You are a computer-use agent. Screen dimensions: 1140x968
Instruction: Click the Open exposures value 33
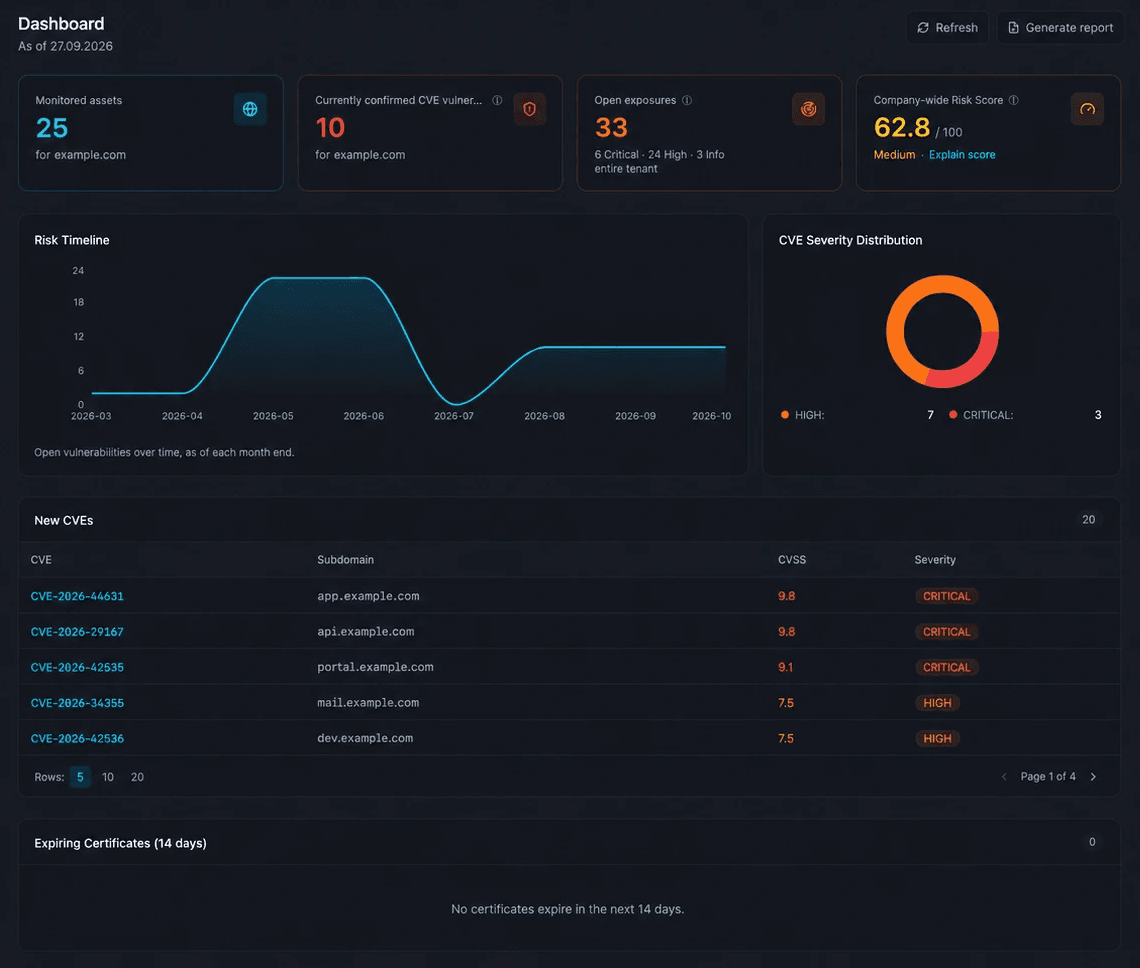click(611, 128)
